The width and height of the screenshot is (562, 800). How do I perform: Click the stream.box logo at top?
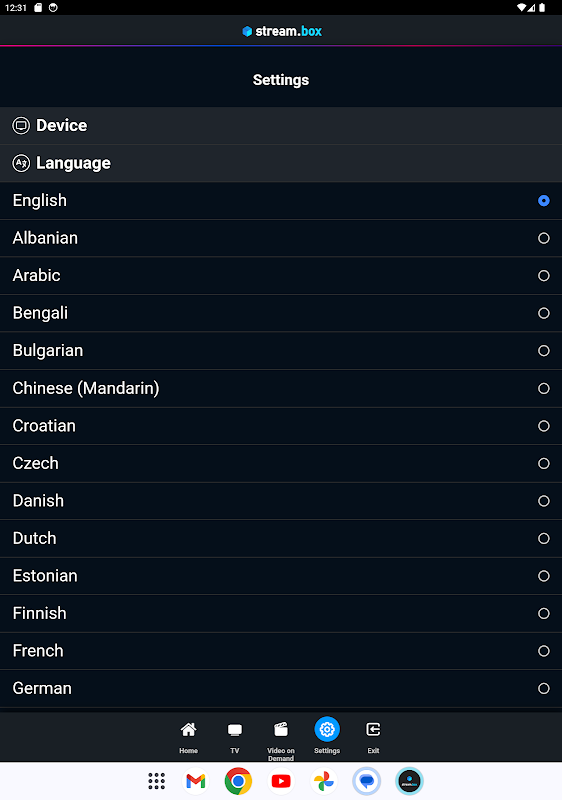tap(282, 31)
